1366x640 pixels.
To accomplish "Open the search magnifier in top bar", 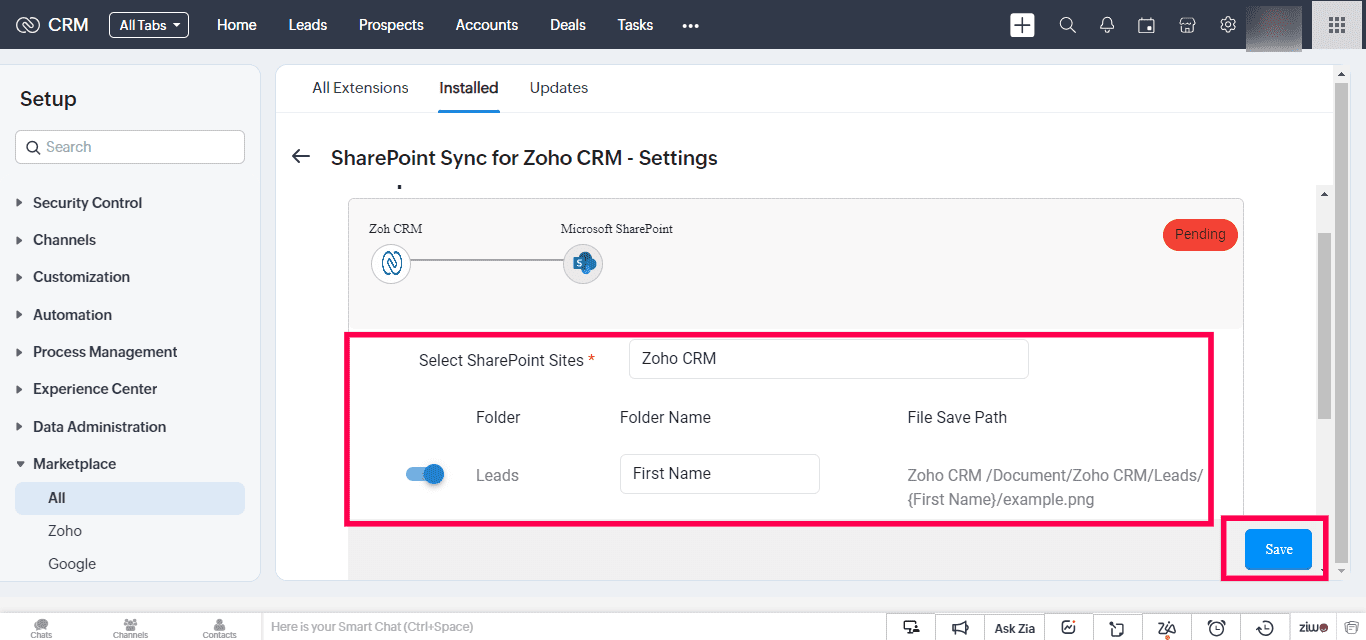I will tap(1067, 25).
